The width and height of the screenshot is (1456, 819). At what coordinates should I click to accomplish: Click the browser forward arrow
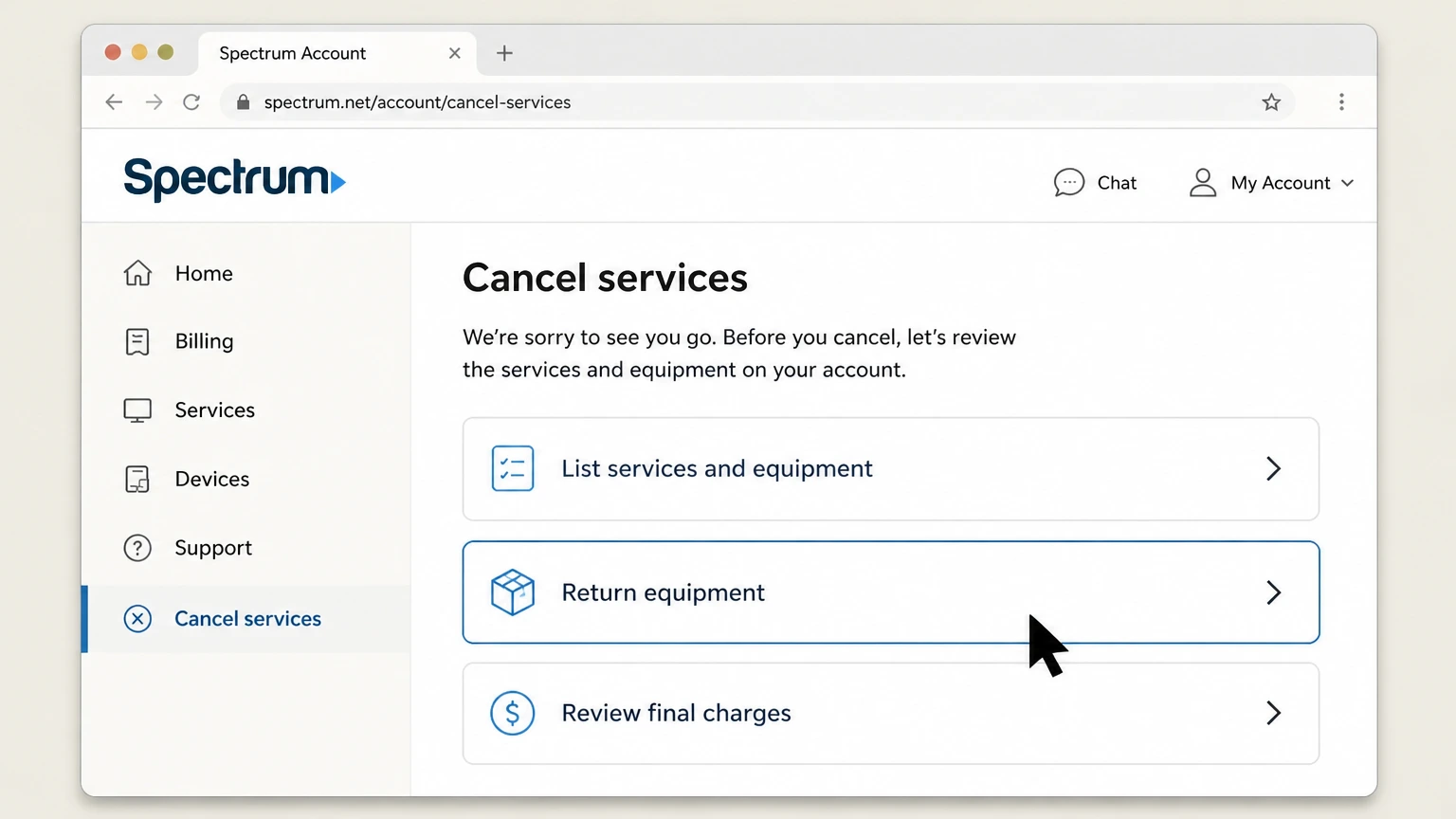(154, 102)
